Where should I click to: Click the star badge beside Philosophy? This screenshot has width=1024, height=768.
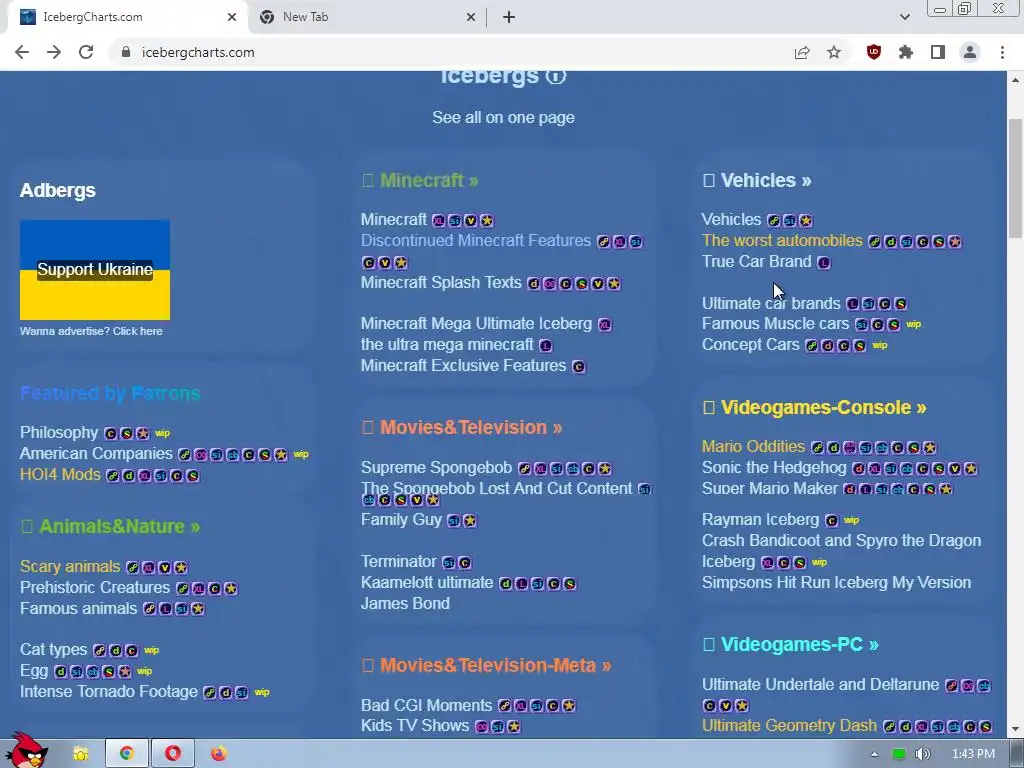(142, 434)
